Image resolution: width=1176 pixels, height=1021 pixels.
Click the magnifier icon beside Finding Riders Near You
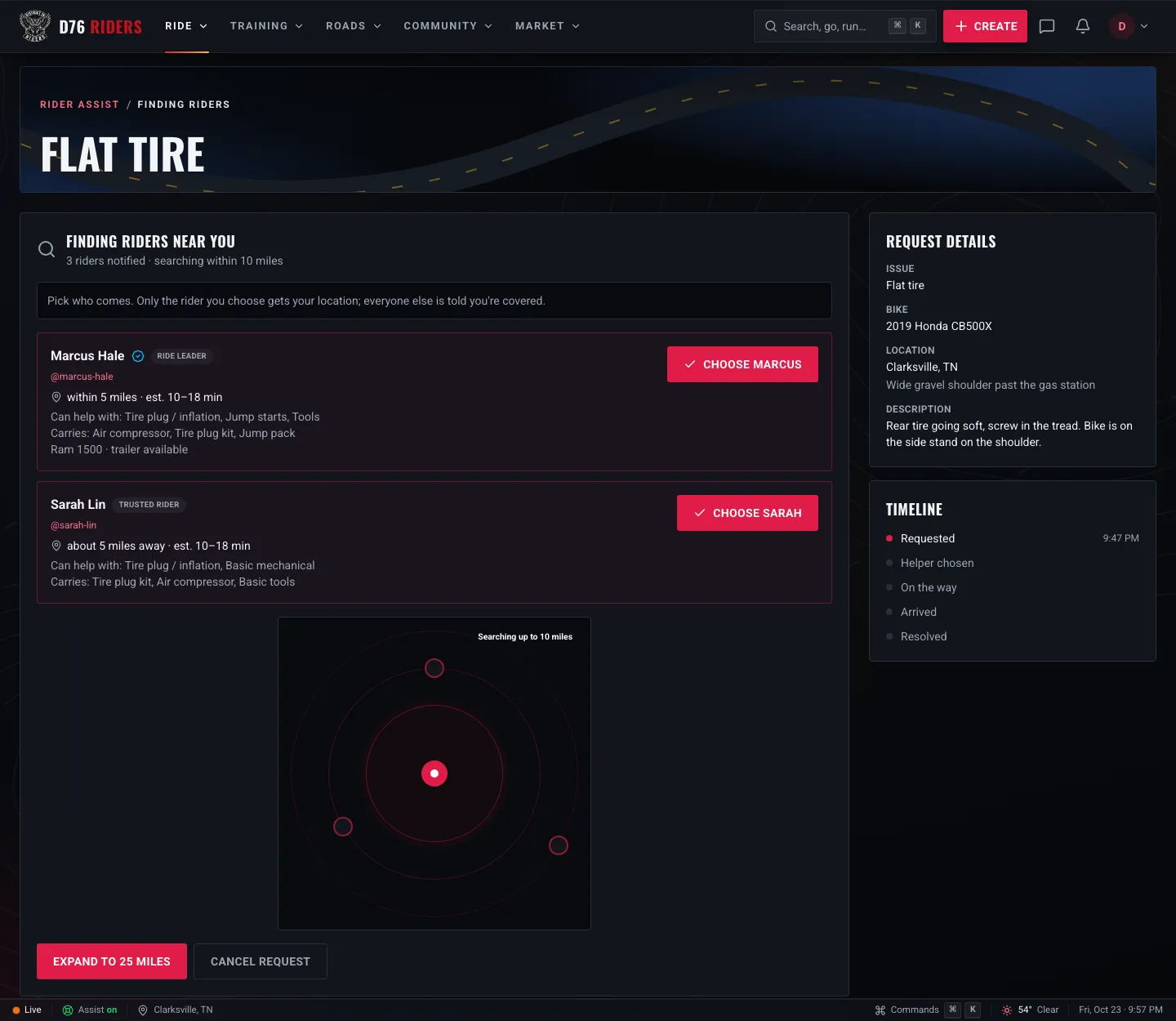pos(47,249)
